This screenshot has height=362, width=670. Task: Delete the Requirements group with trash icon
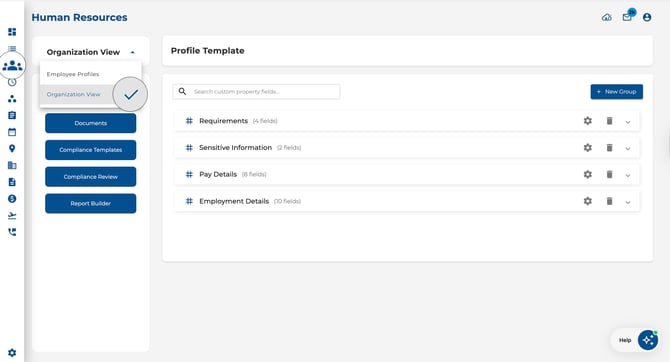tap(610, 121)
